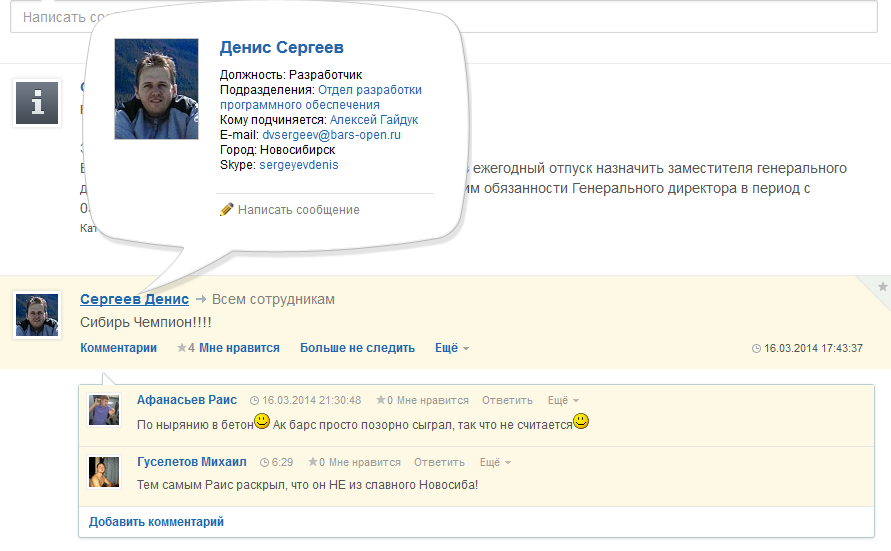Click the star in Гуселетов Михаил comment
Viewport: 891px width, 551px height.
click(313, 462)
